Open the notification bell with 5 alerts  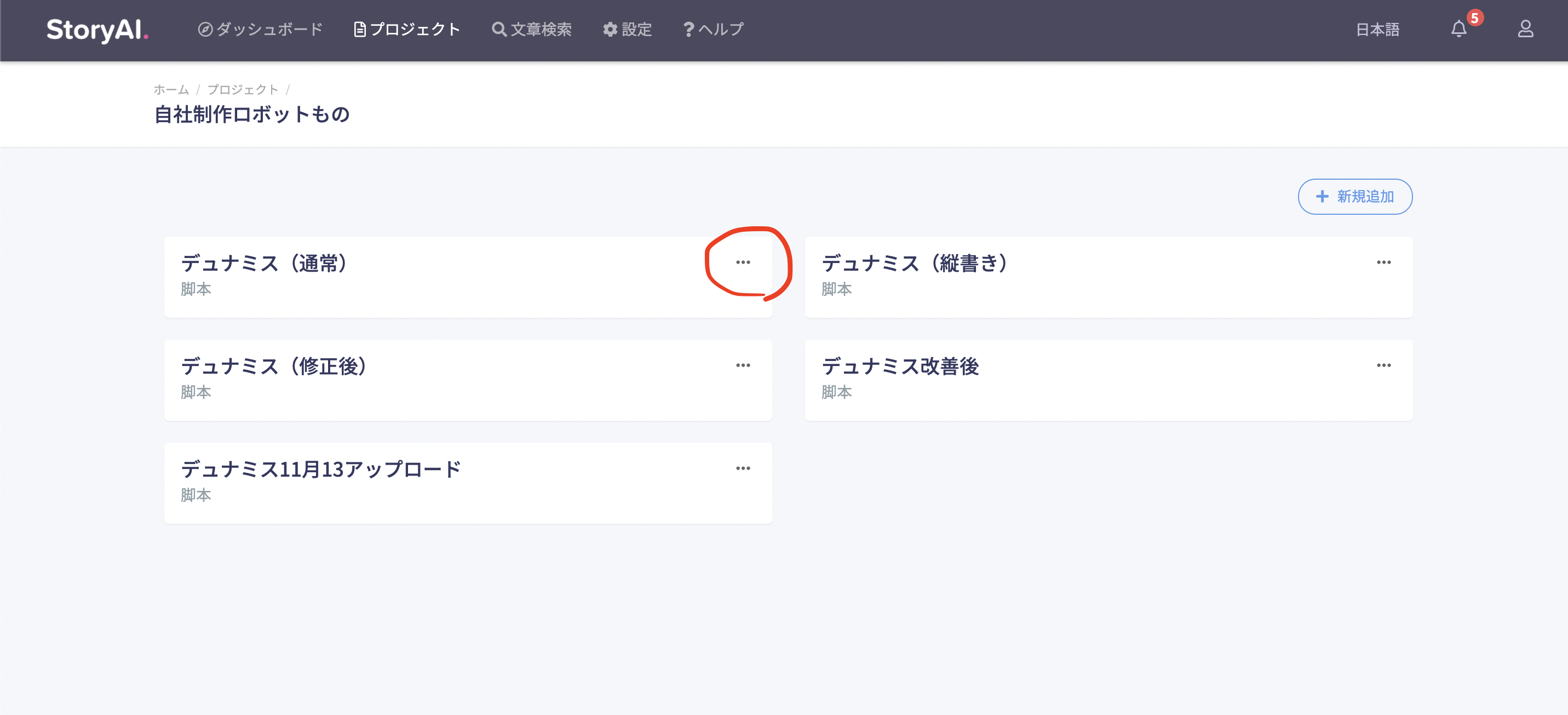1460,29
